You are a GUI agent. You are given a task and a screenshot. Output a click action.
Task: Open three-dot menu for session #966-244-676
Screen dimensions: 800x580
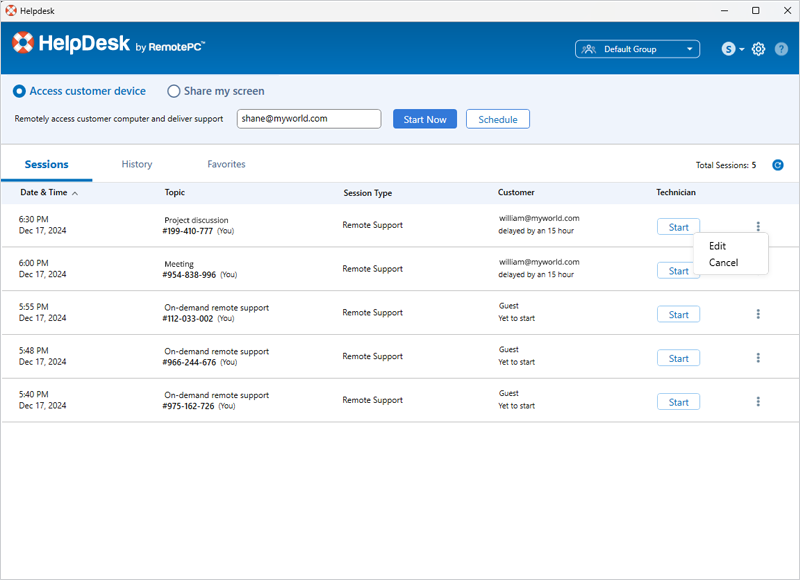[x=758, y=358]
